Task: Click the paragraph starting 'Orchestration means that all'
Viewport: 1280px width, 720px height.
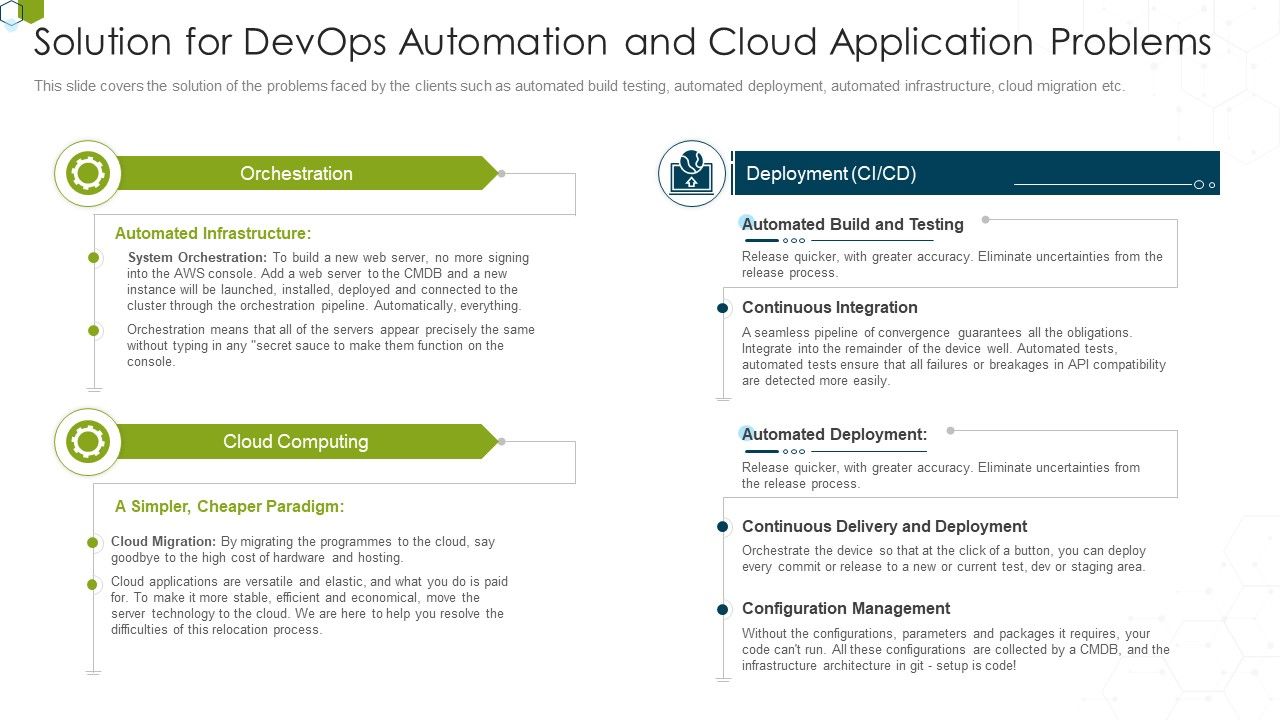Action: (330, 346)
